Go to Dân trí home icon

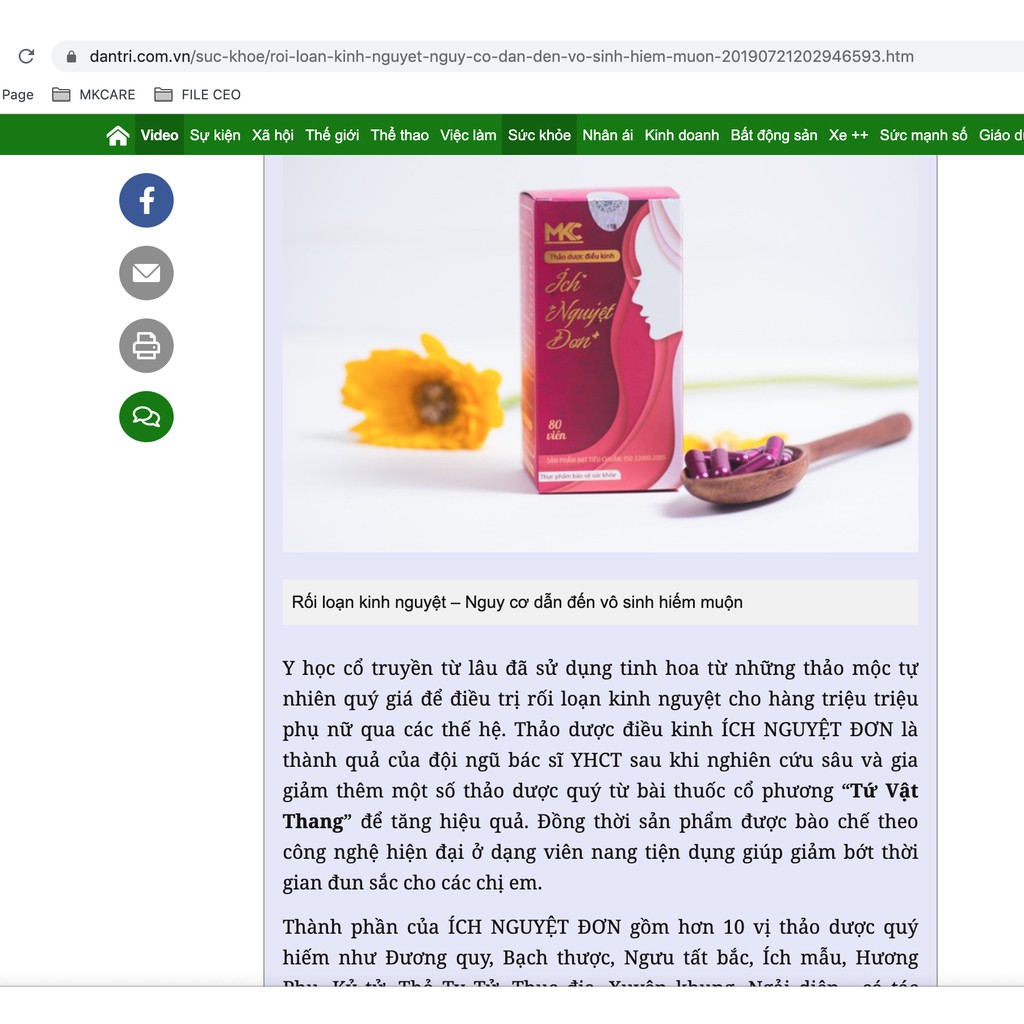pyautogui.click(x=118, y=135)
